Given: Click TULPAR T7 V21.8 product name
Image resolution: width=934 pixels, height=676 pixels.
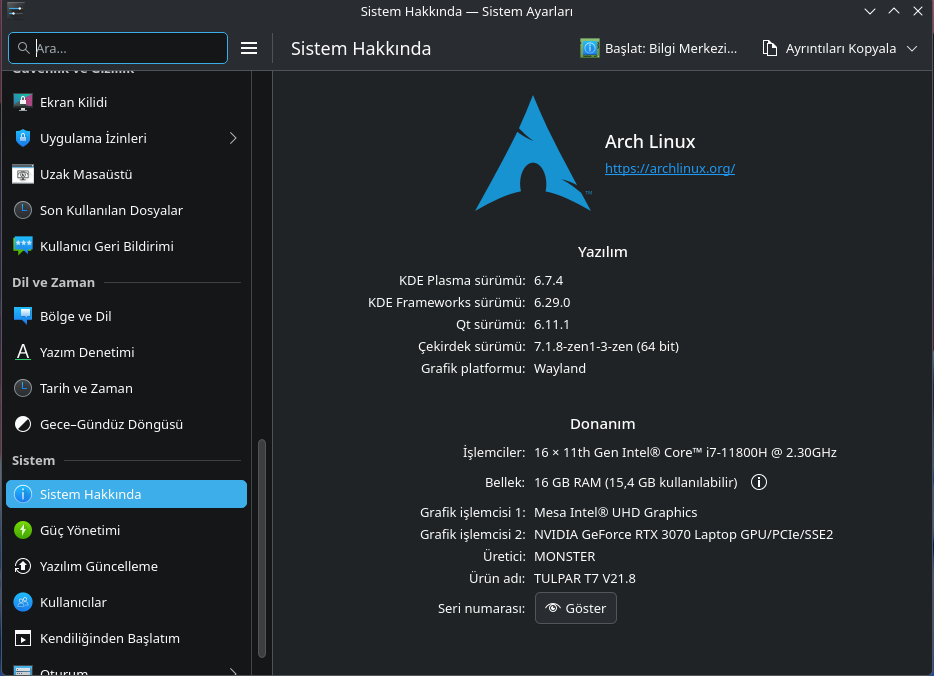Looking at the screenshot, I should click(584, 579).
